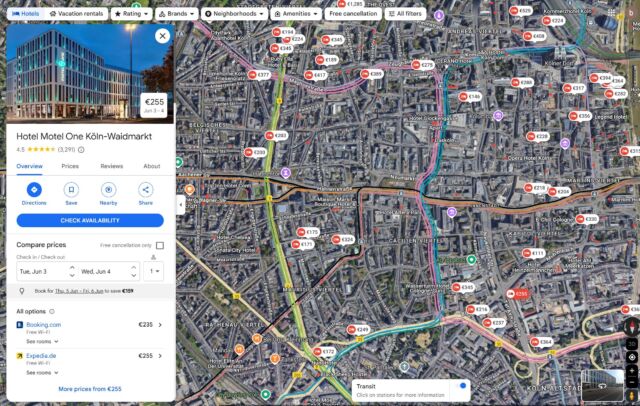Zoom in using the plus button
The width and height of the screenshot is (640, 406).
(x=632, y=371)
